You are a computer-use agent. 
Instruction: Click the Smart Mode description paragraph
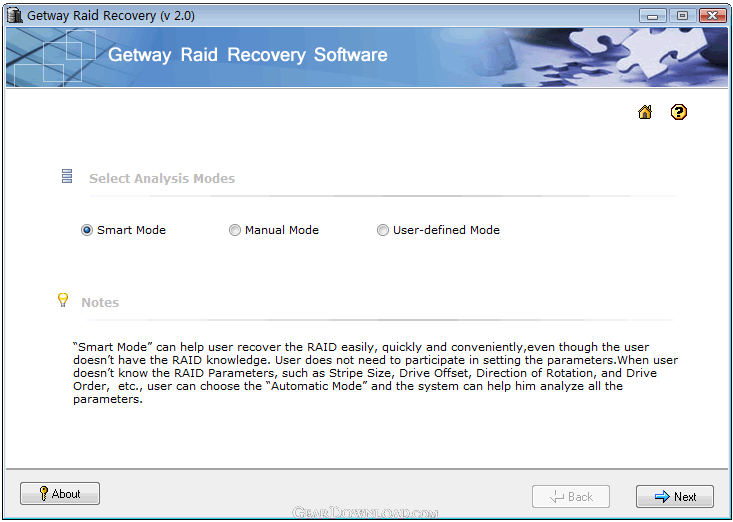[x=365, y=373]
